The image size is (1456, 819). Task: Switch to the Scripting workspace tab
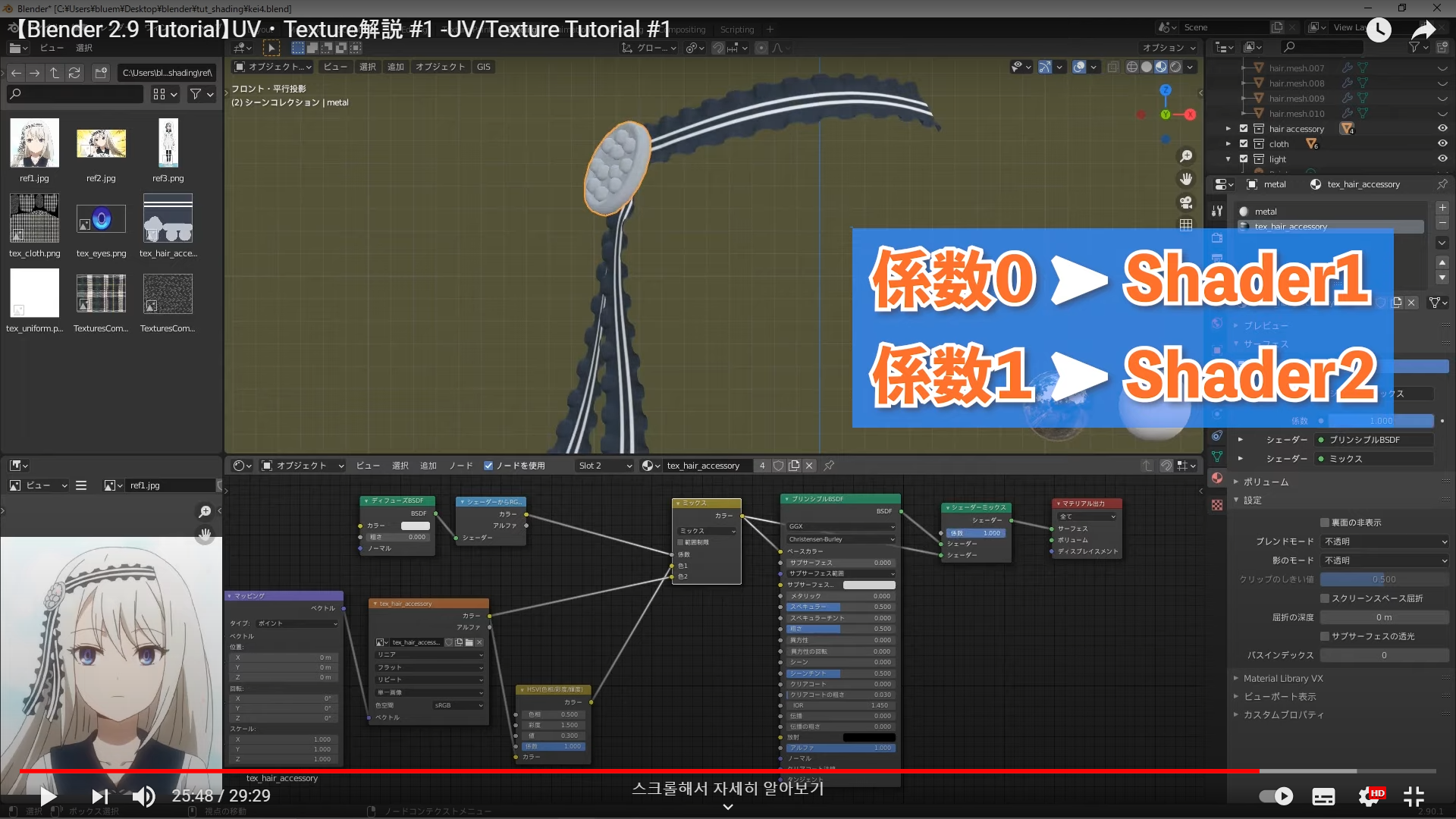pyautogui.click(x=736, y=30)
